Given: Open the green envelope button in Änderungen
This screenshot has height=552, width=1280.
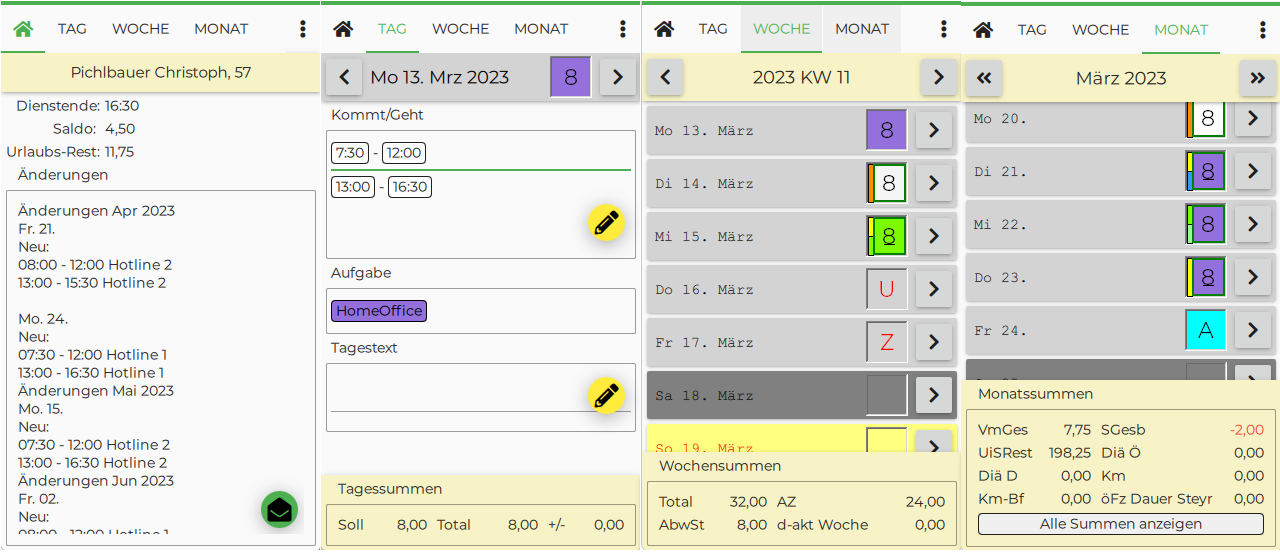Looking at the screenshot, I should [x=280, y=510].
